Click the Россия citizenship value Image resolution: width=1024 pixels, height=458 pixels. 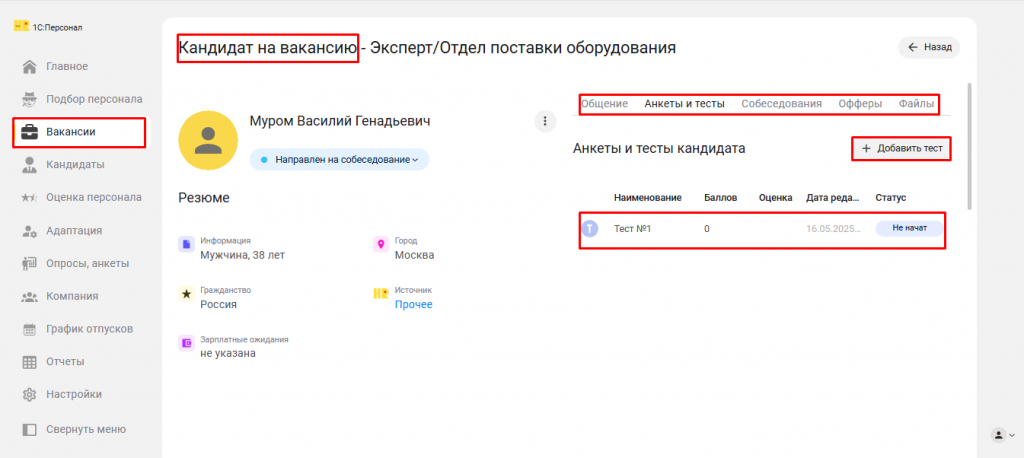(x=218, y=304)
